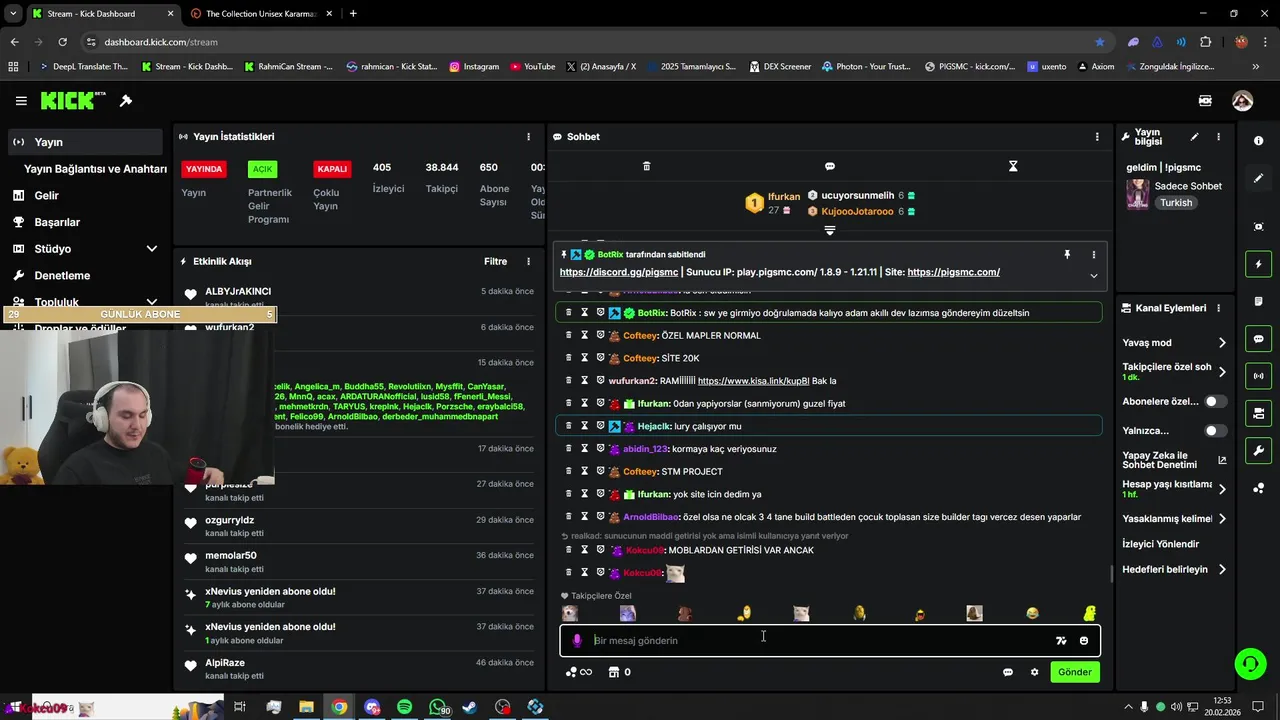This screenshot has height=720, width=1280.
Task: Open chat settings gear beside Gönder
Action: click(1034, 672)
